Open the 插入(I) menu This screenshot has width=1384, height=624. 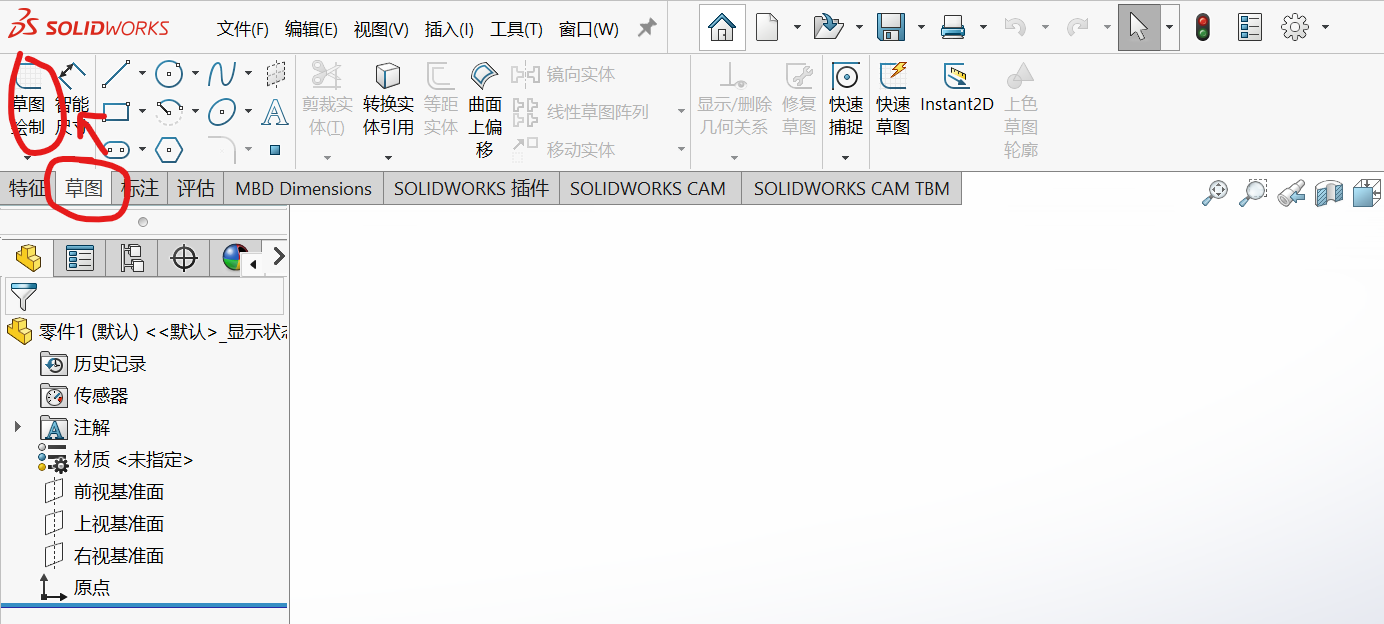pos(448,29)
